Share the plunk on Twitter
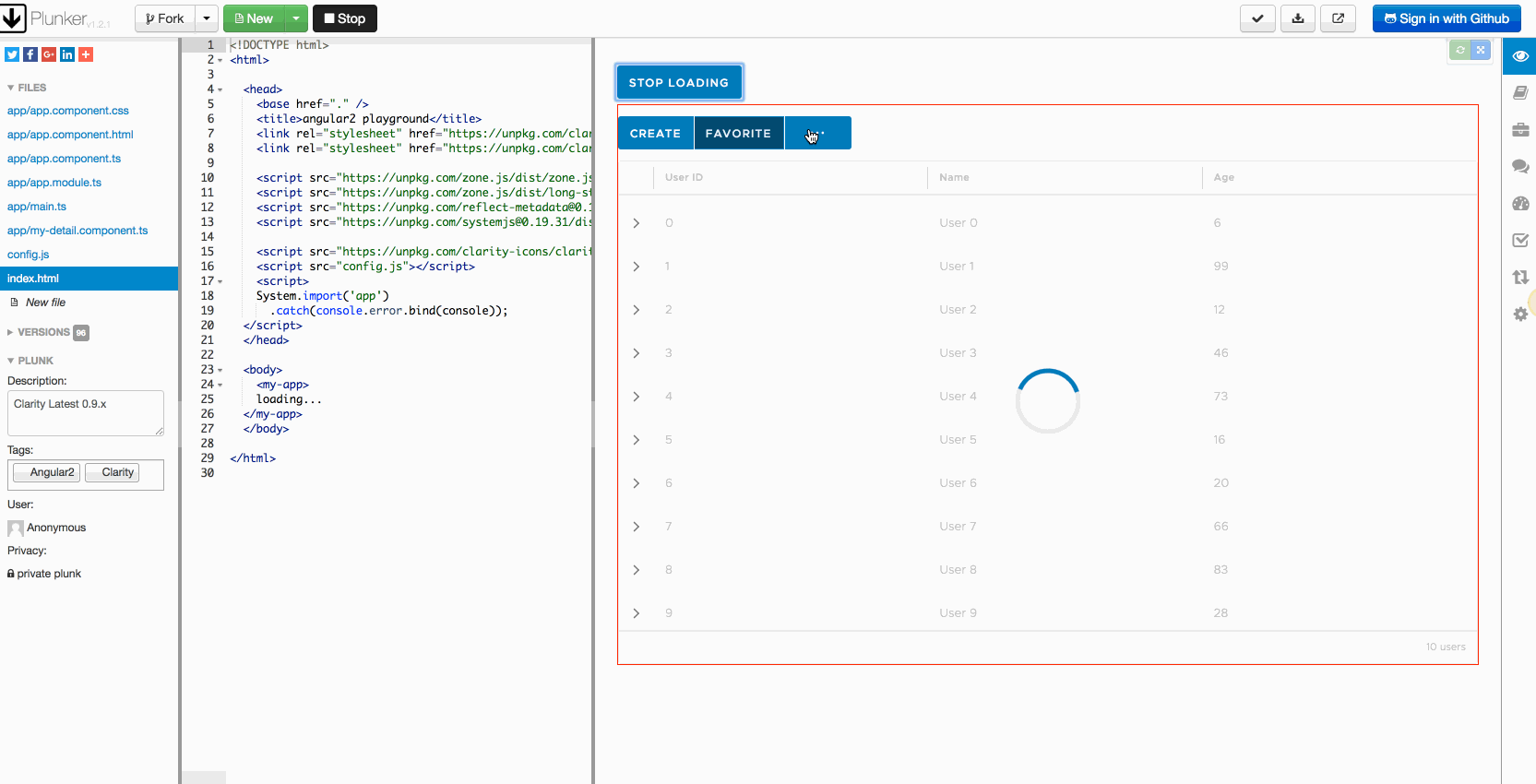Screen dimensions: 1536x784 point(12,54)
